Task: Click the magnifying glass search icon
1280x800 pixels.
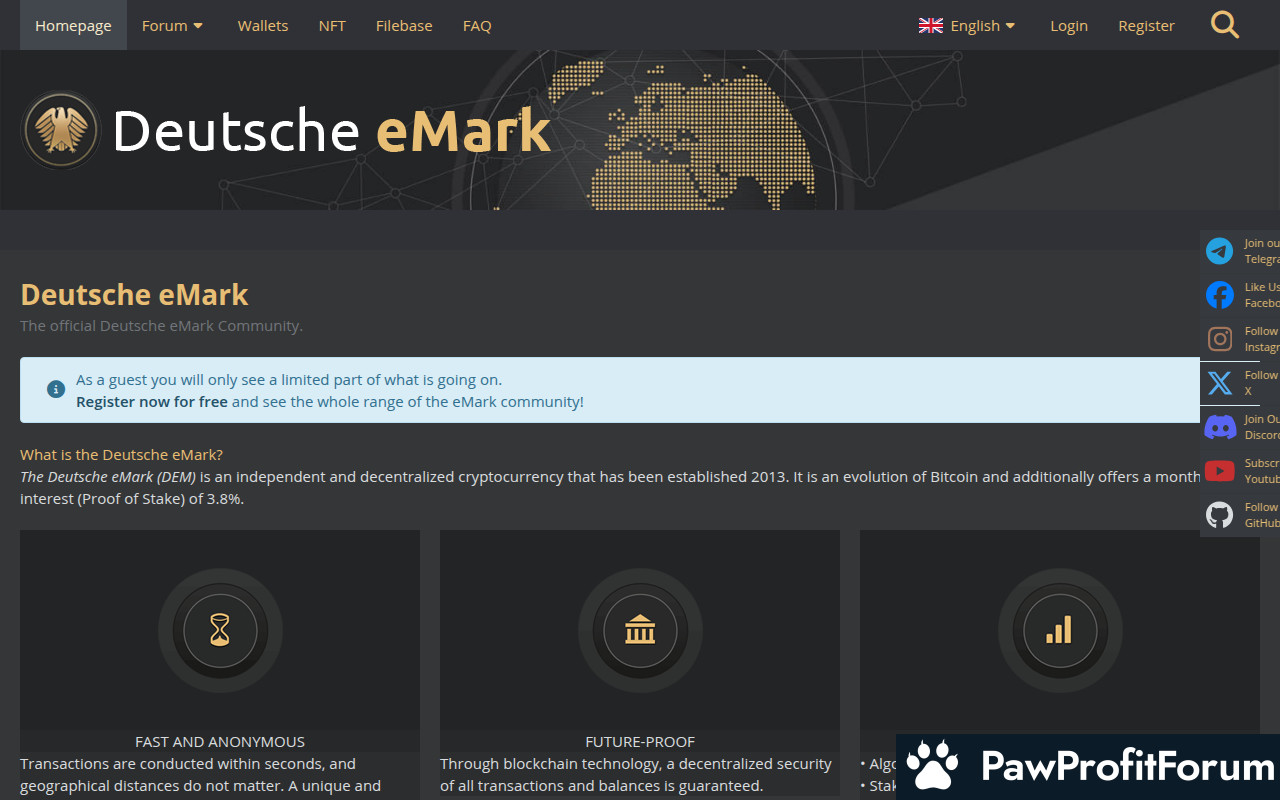Action: point(1224,25)
